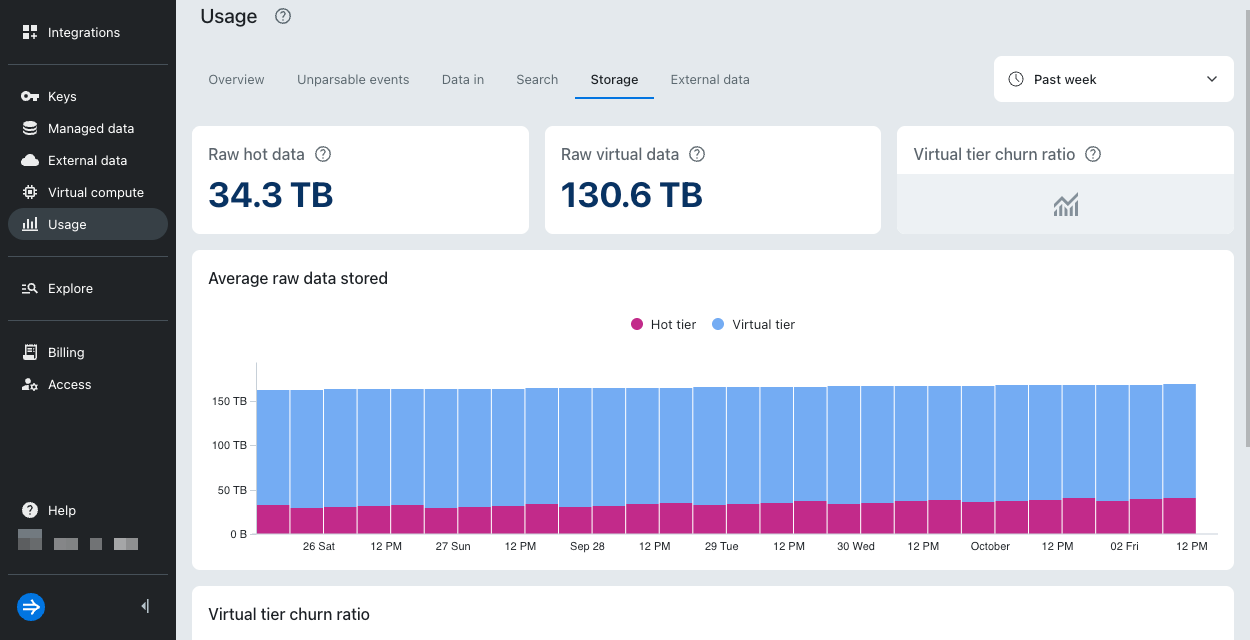
Task: Open Help from the sidebar
Action: 88,510
